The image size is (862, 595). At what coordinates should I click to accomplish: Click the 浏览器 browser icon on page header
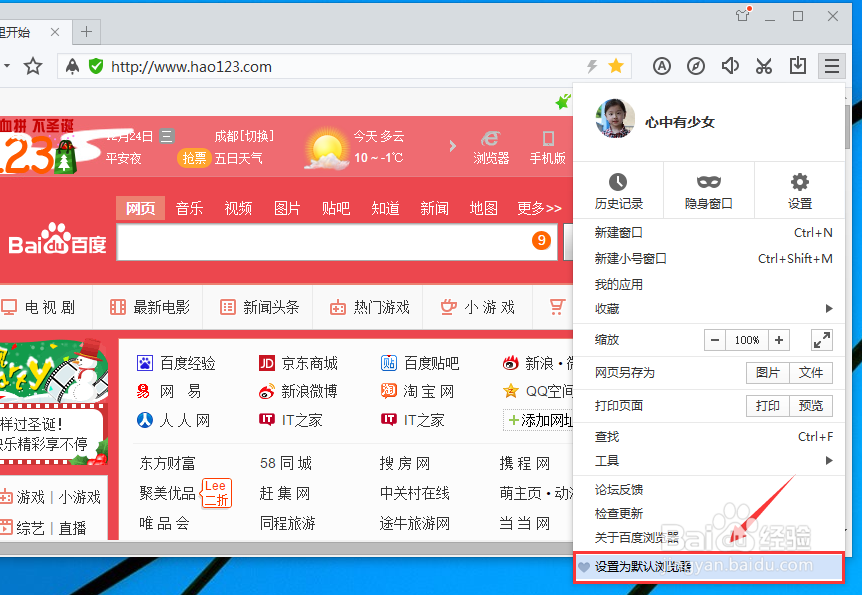click(491, 139)
